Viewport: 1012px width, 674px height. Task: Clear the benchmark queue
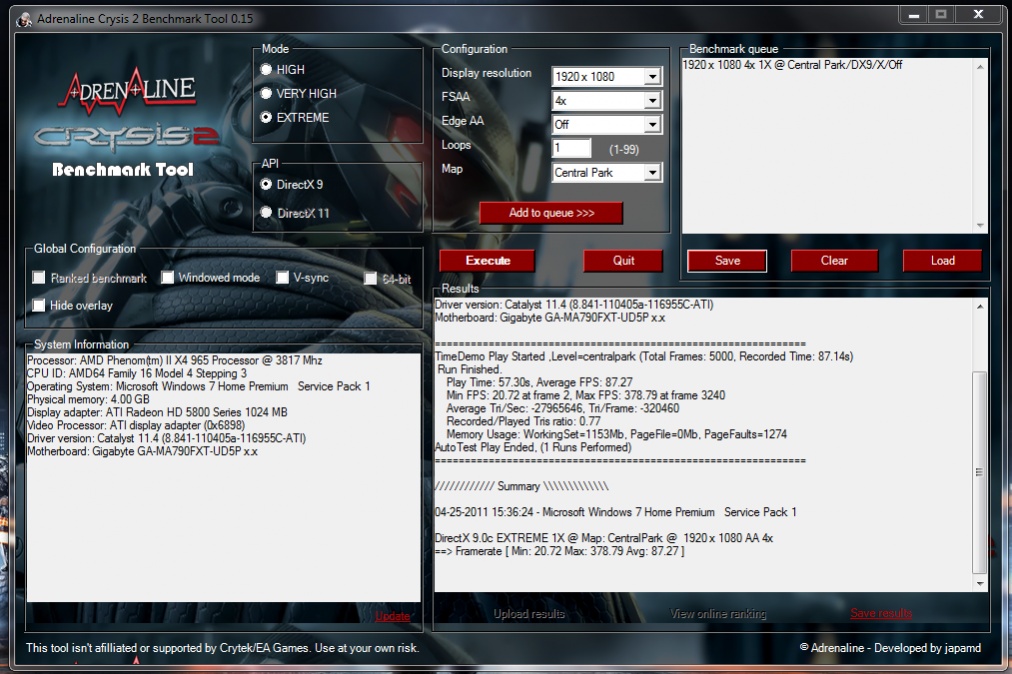click(x=834, y=261)
